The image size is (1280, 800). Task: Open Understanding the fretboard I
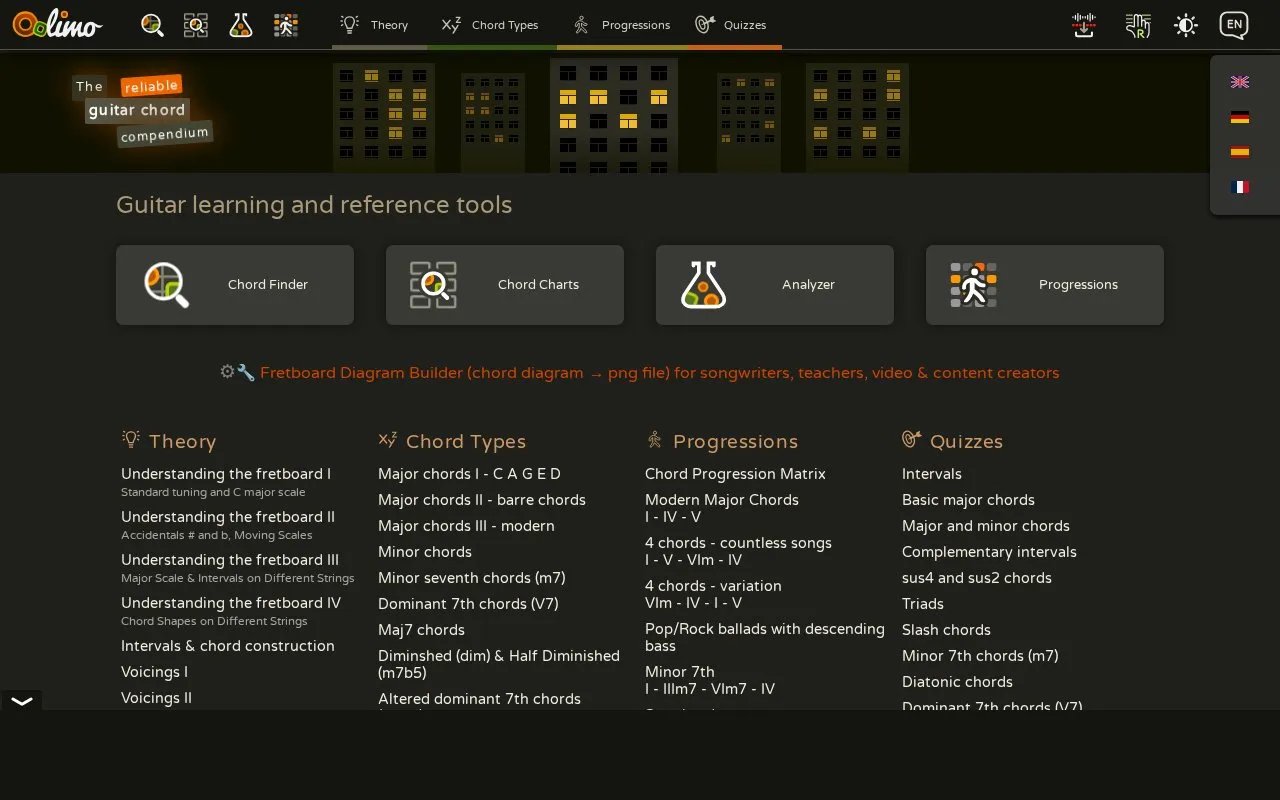coord(226,474)
